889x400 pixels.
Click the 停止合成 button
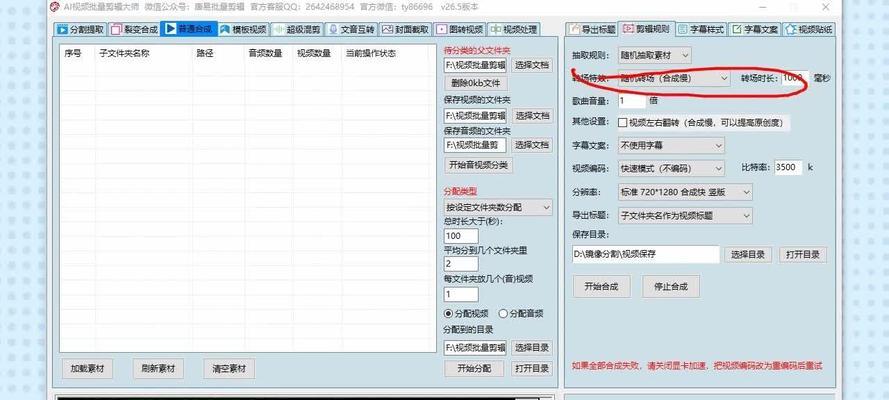click(x=671, y=286)
